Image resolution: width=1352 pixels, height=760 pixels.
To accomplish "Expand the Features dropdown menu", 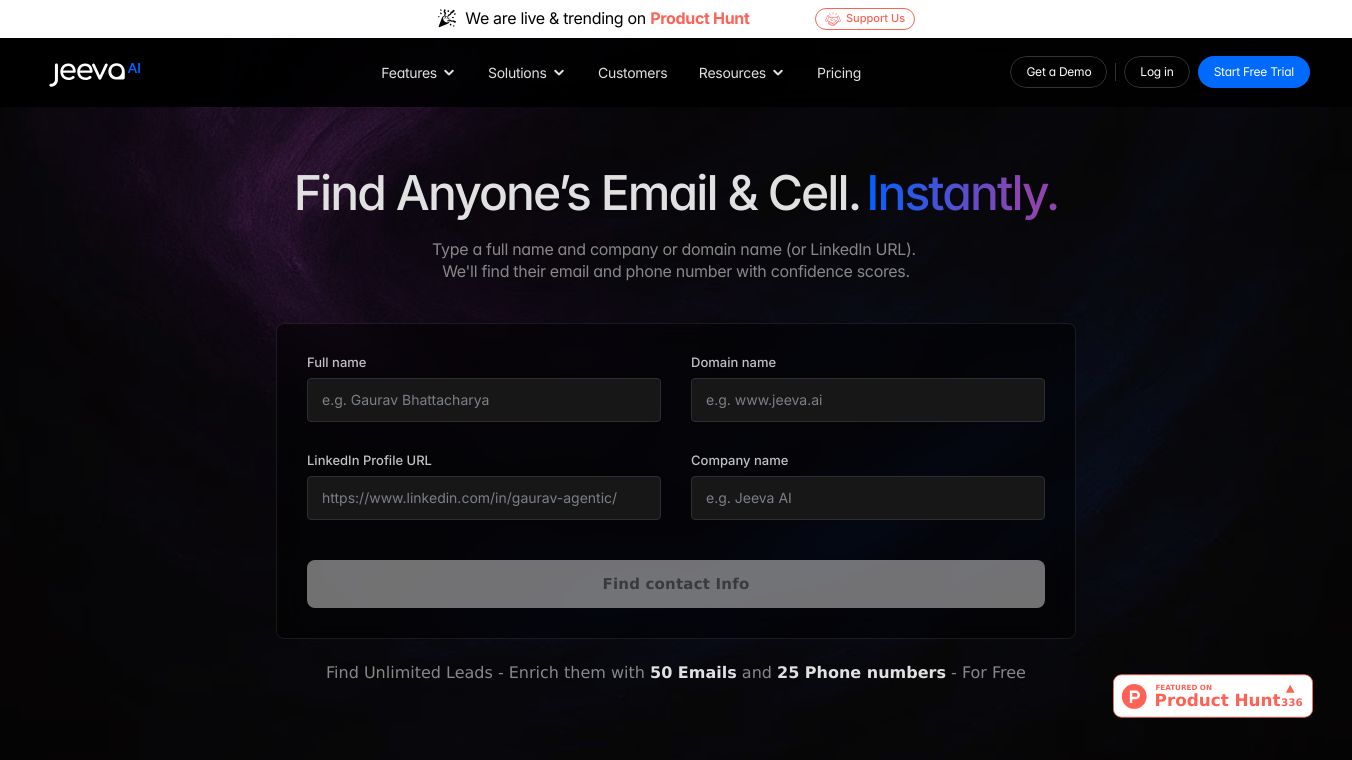I will pyautogui.click(x=418, y=73).
